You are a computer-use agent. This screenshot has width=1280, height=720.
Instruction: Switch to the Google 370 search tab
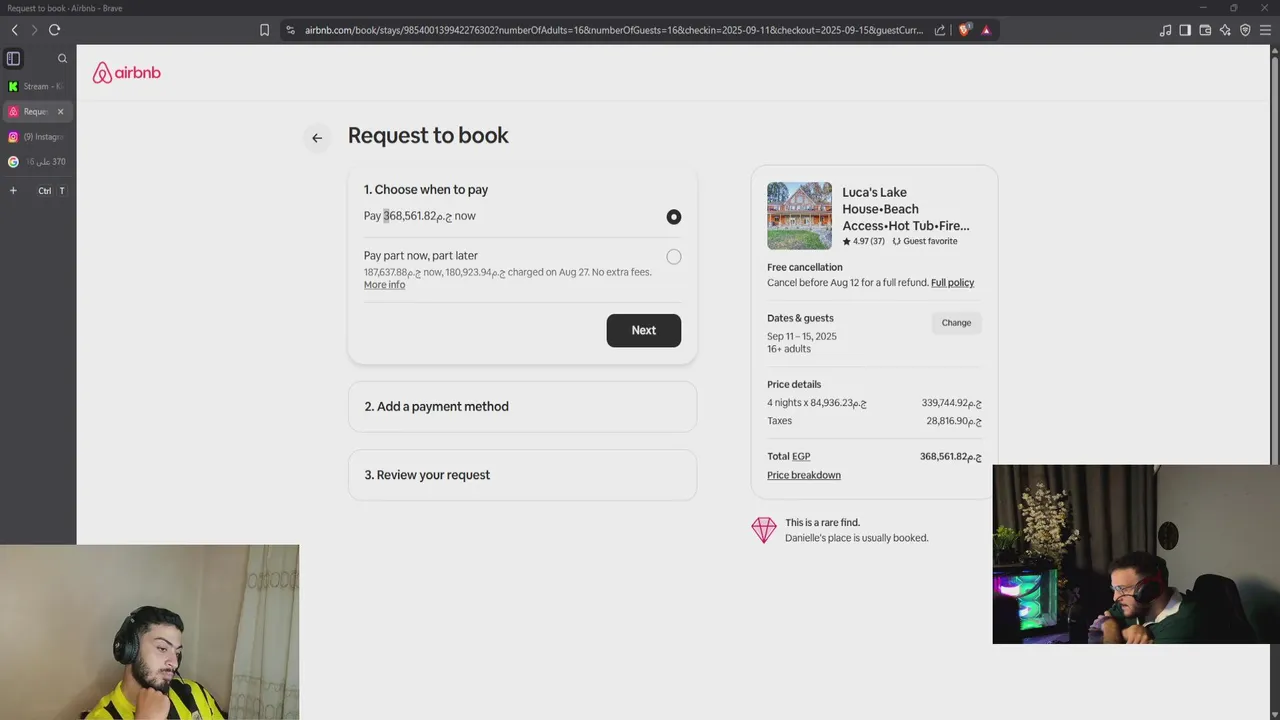pyautogui.click(x=37, y=162)
